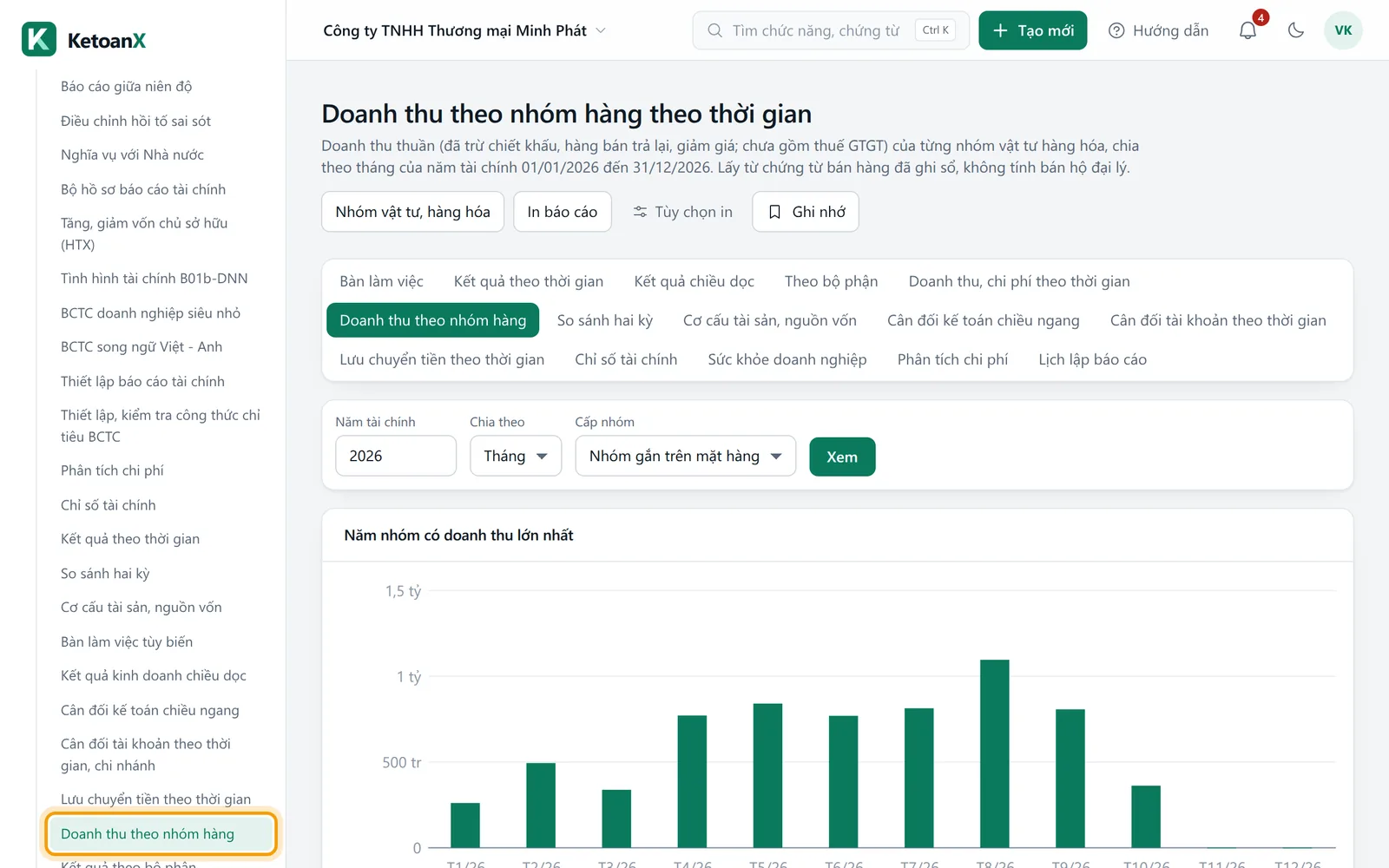Switch to Kết quả theo thời gian tab

pos(529,281)
